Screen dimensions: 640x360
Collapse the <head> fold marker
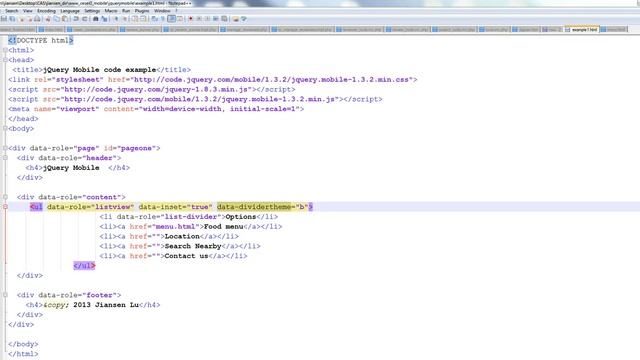pos(5,60)
